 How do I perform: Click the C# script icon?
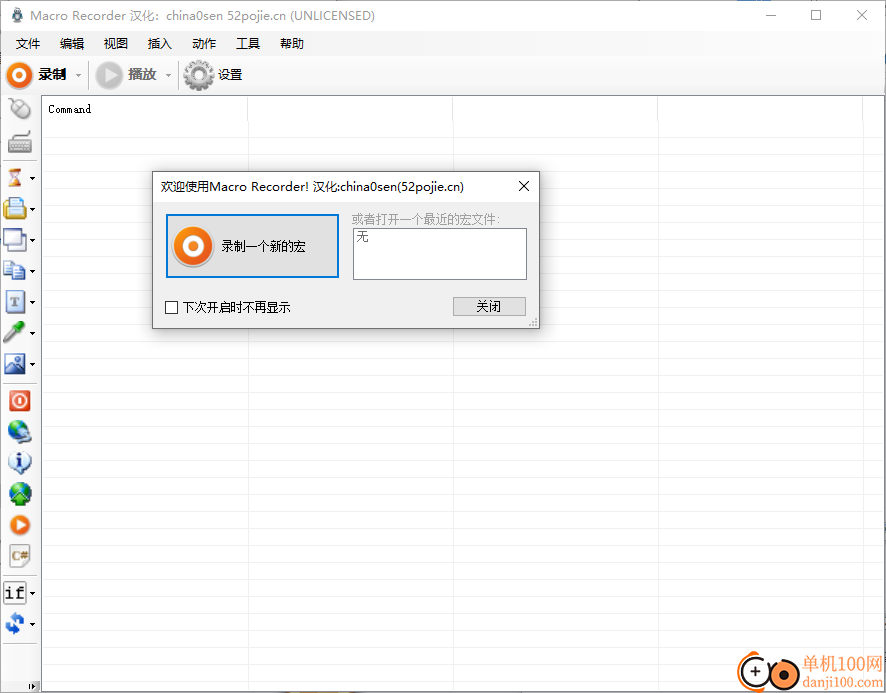[x=20, y=556]
